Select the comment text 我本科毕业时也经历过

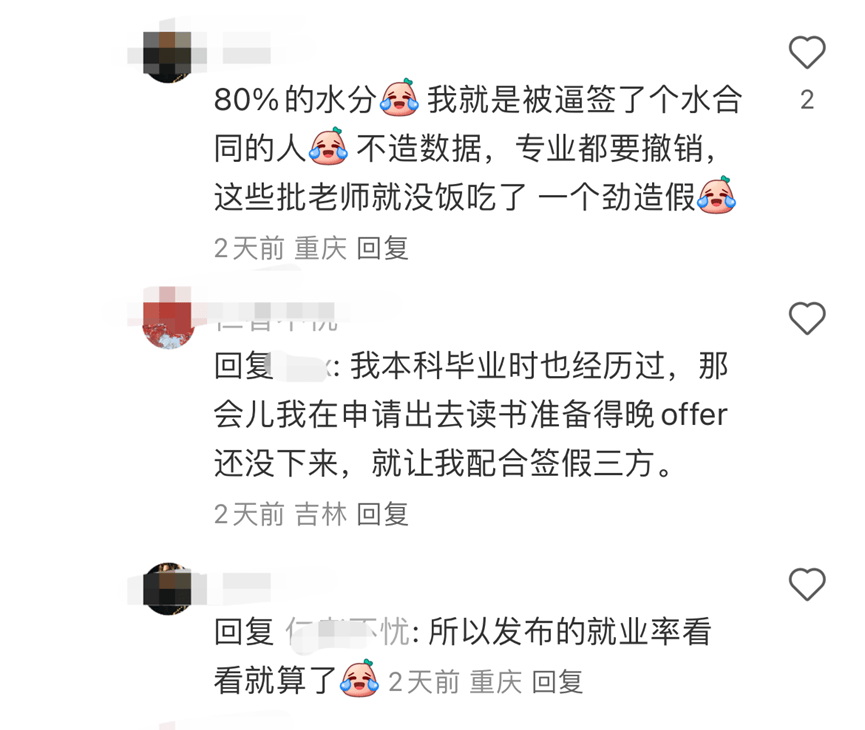click(508, 366)
